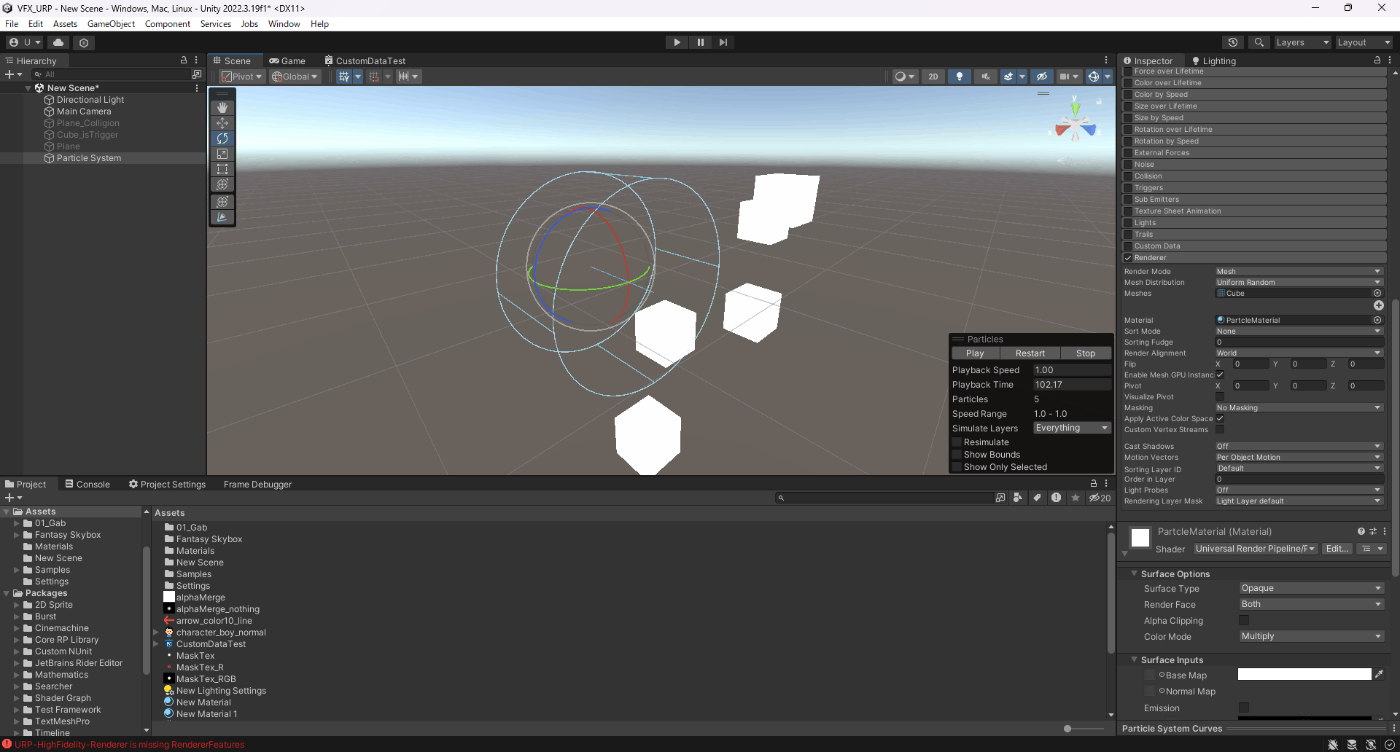The image size is (1400, 752).
Task: Open the GameObject menu
Action: point(111,24)
